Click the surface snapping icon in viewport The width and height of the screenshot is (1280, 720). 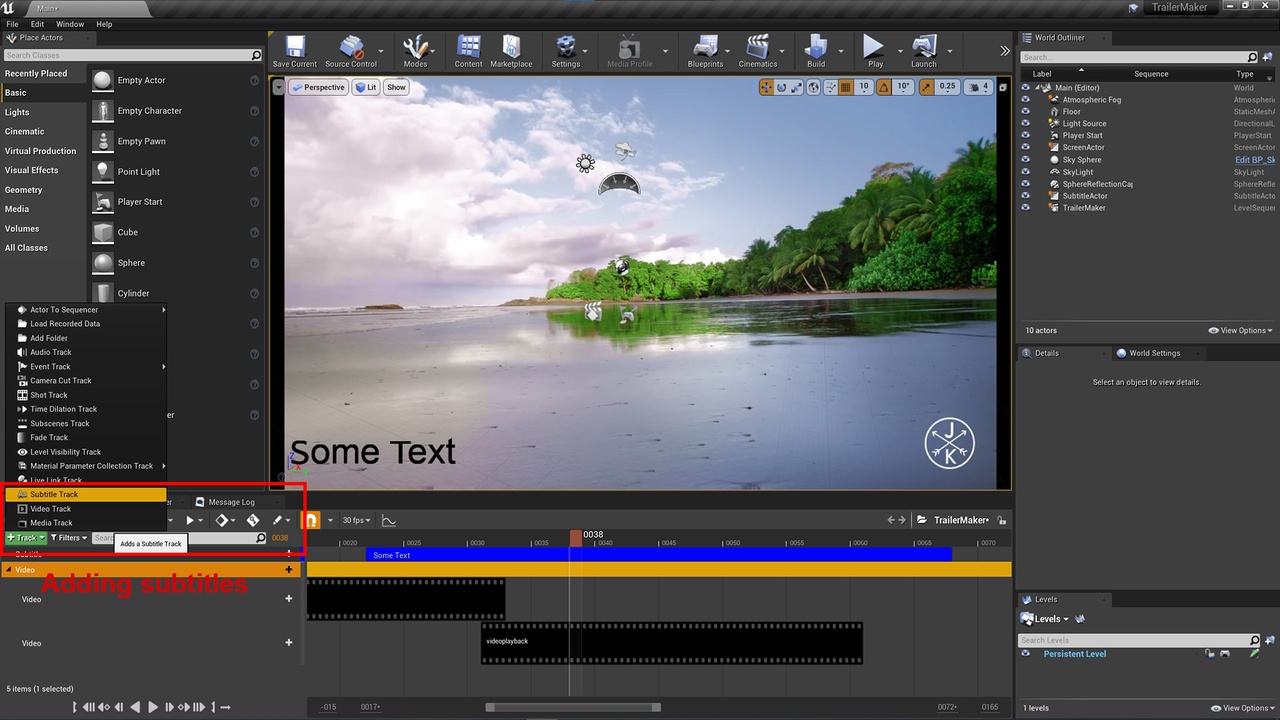pyautogui.click(x=830, y=87)
